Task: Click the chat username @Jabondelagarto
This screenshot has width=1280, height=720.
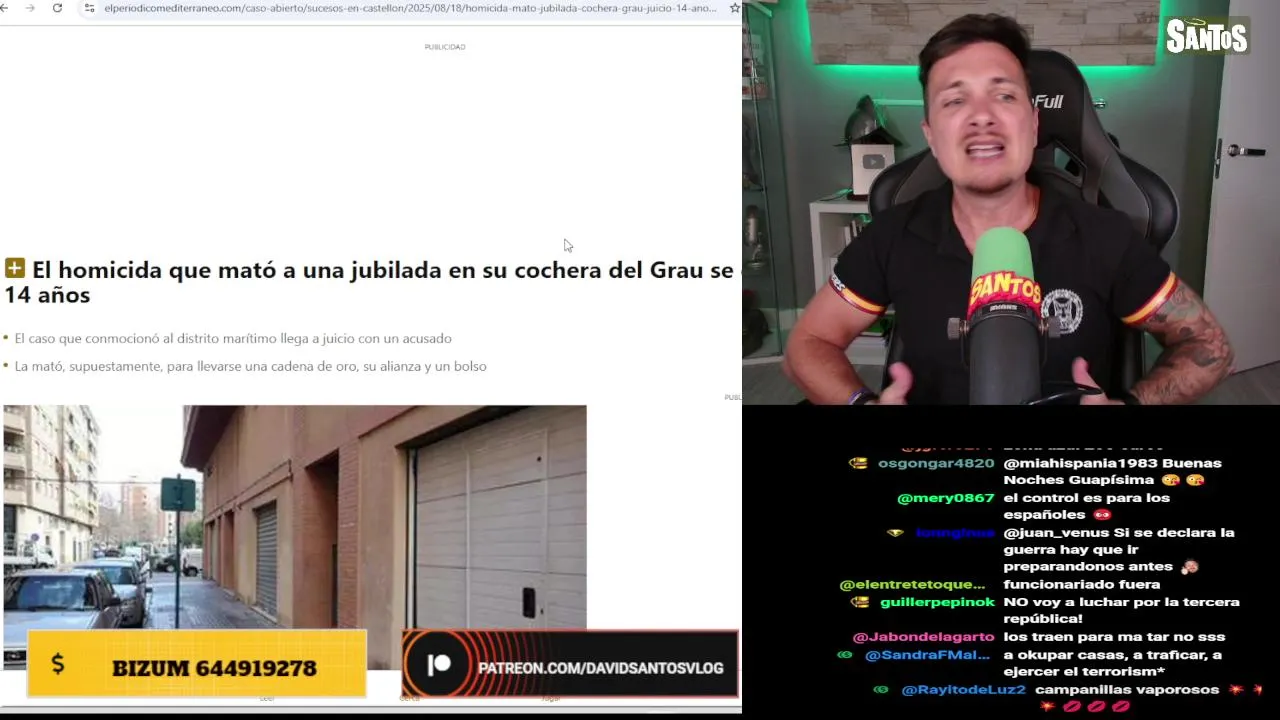Action: (x=923, y=637)
